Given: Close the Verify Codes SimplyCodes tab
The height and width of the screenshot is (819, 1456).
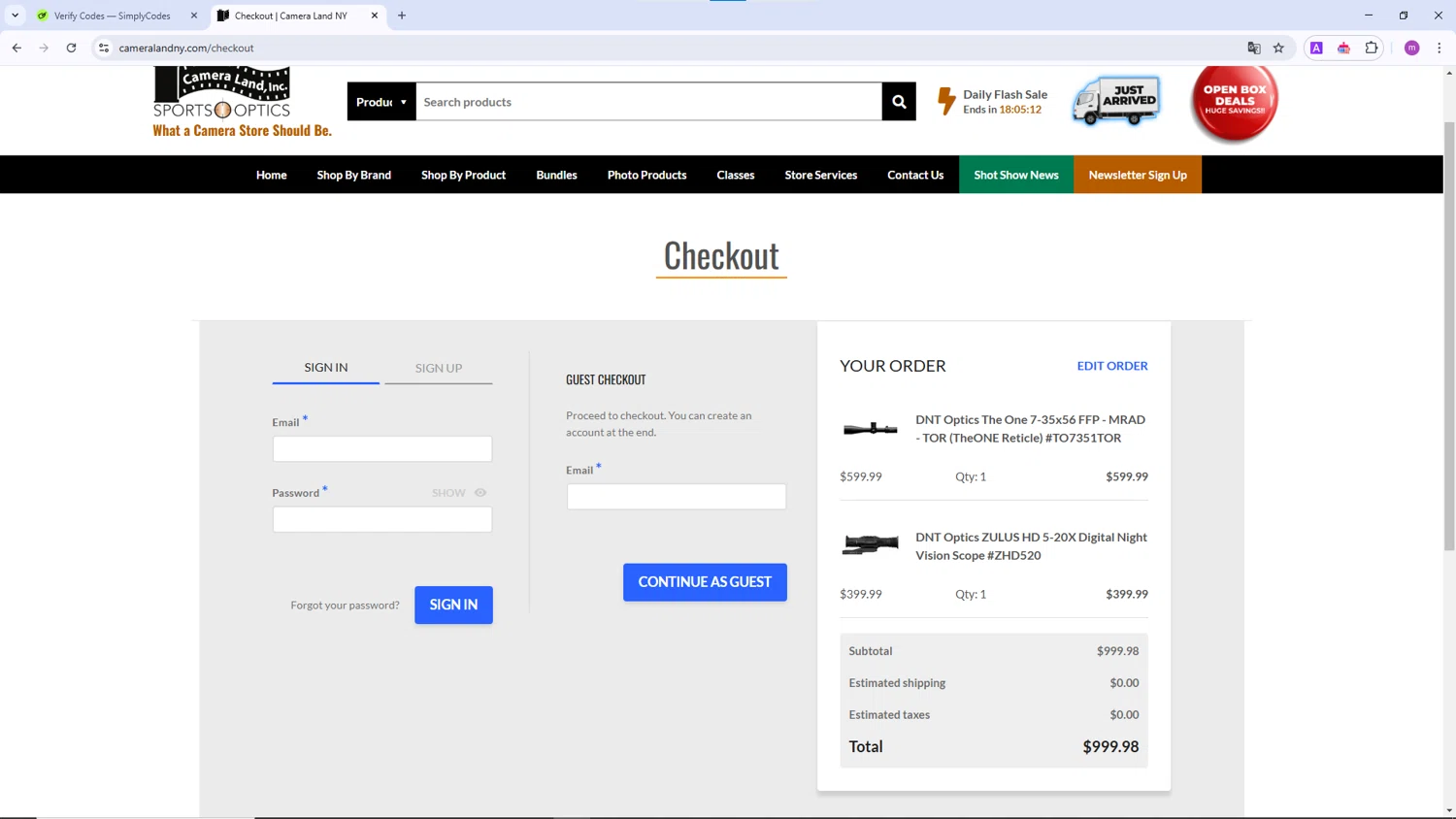Looking at the screenshot, I should 194,16.
